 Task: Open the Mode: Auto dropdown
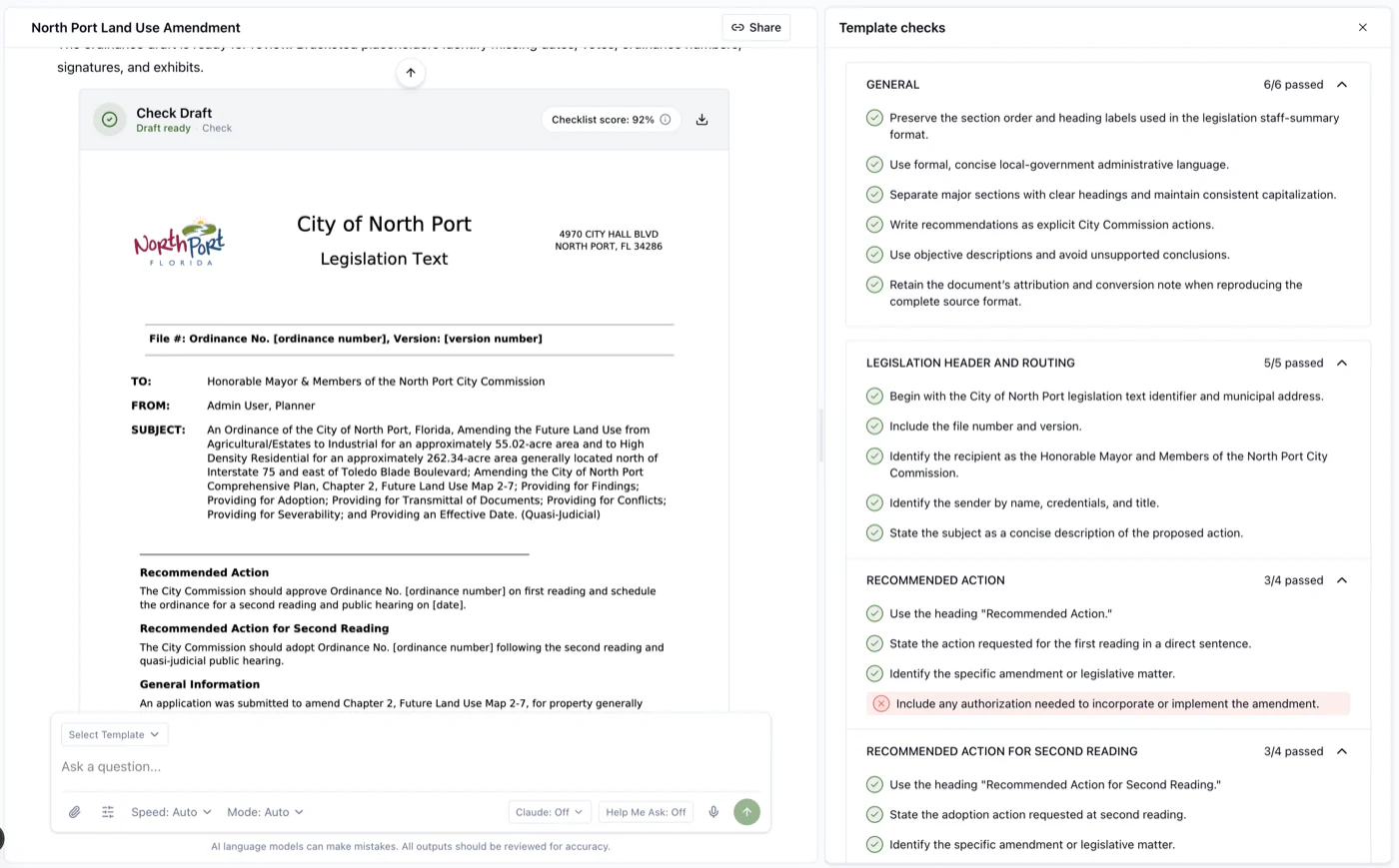point(265,812)
